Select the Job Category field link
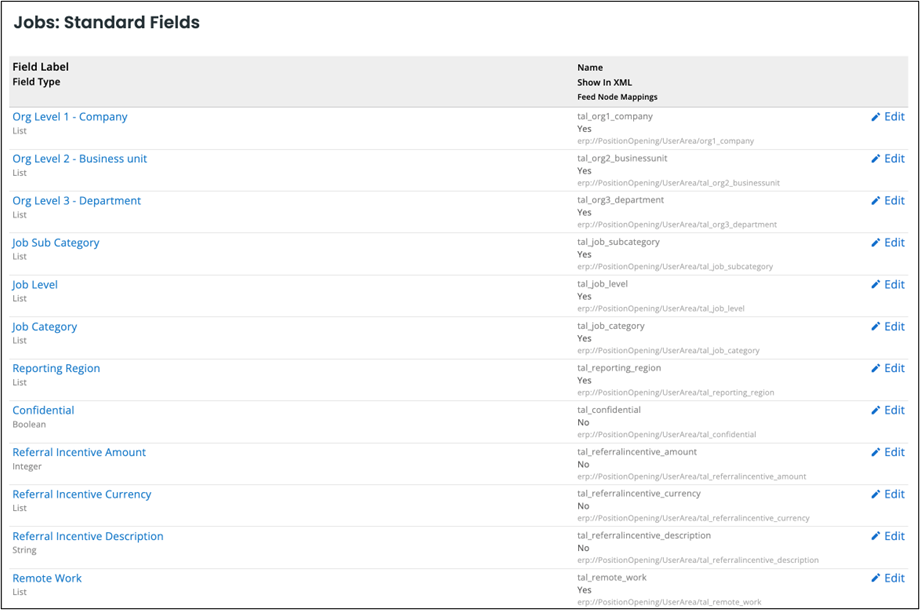 pos(46,326)
